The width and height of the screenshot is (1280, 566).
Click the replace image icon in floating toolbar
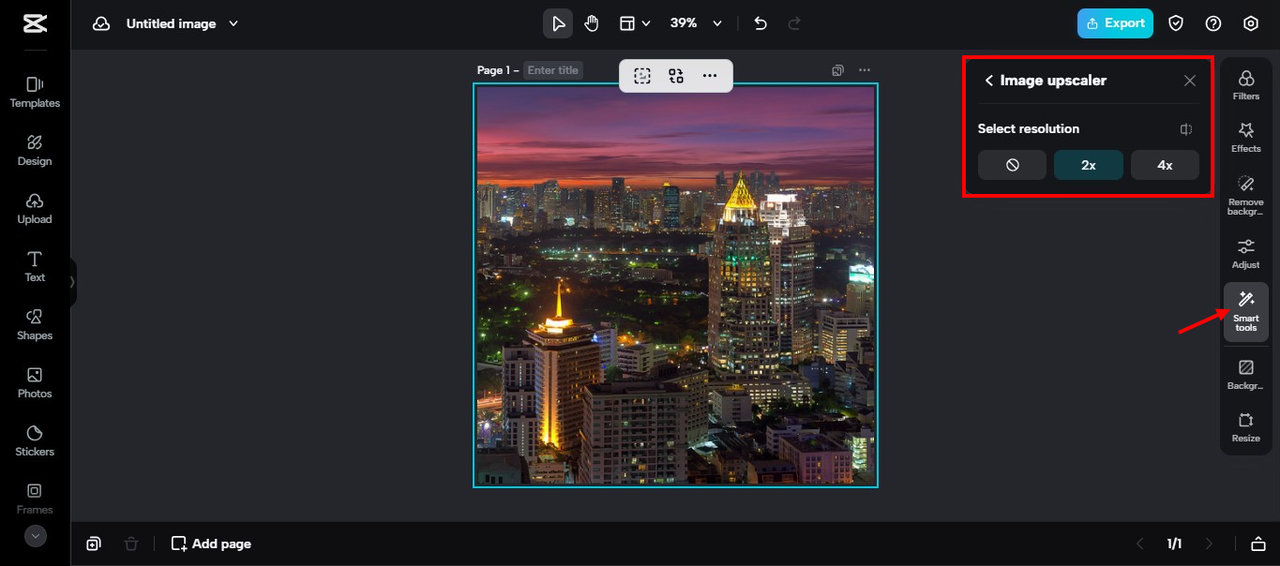click(676, 76)
